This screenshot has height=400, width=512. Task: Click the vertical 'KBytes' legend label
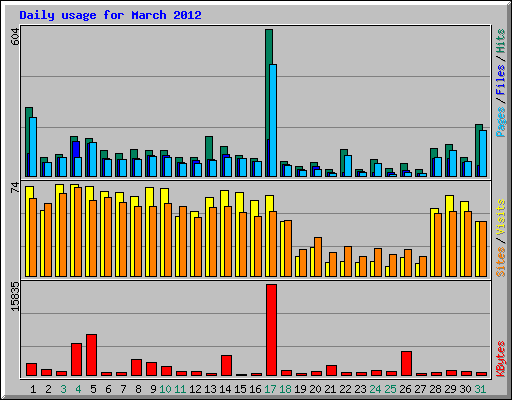pos(501,359)
